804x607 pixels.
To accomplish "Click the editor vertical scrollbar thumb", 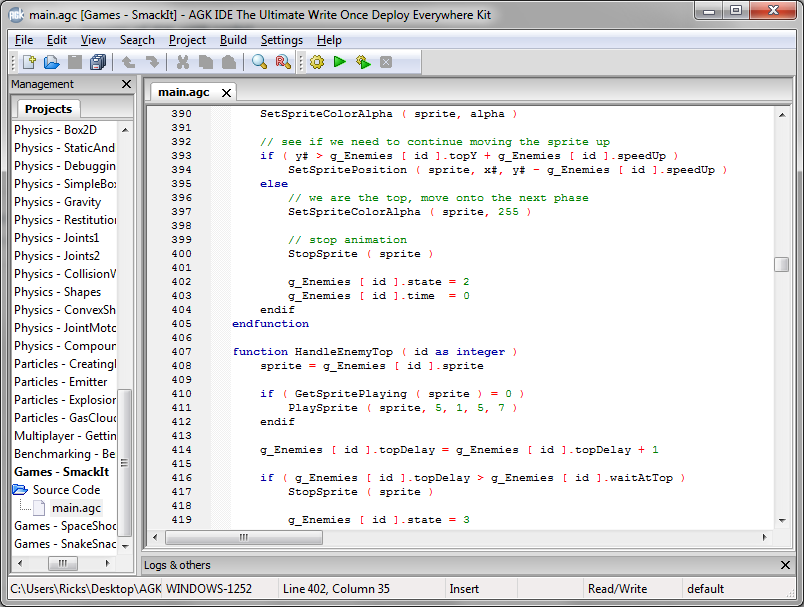I will pos(781,265).
